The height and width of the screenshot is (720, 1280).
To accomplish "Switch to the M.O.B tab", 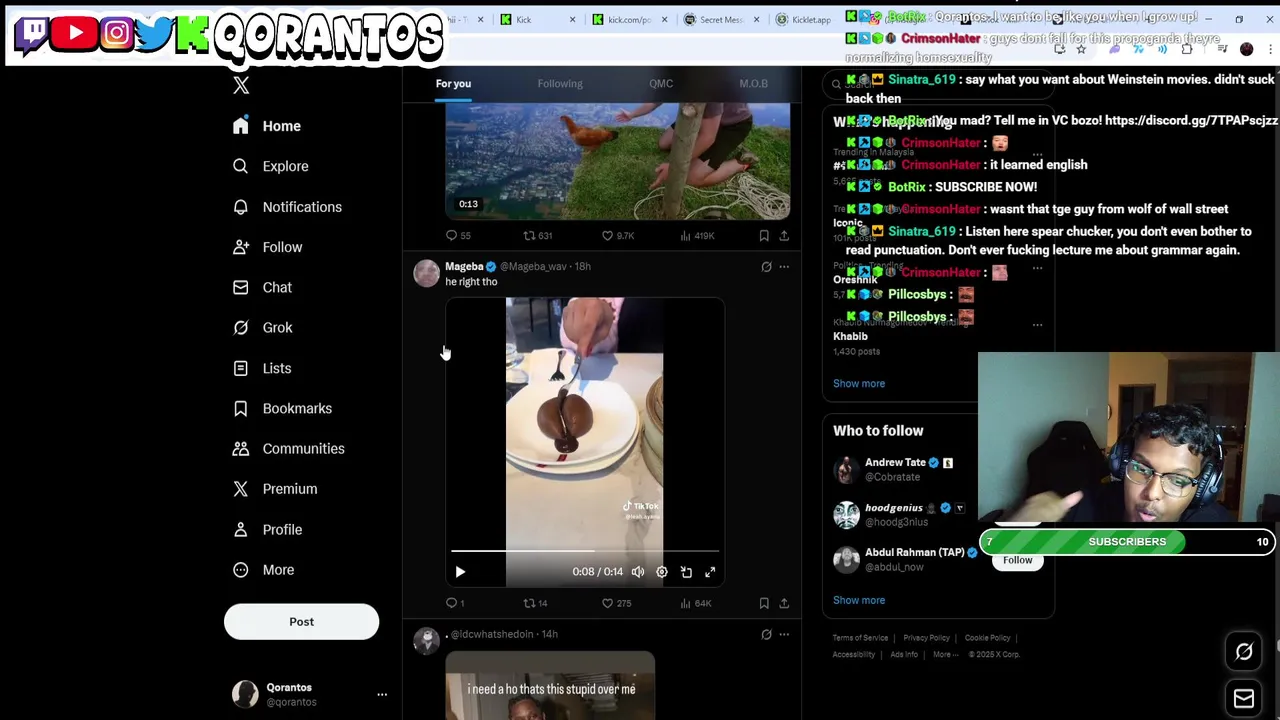I will pos(753,84).
